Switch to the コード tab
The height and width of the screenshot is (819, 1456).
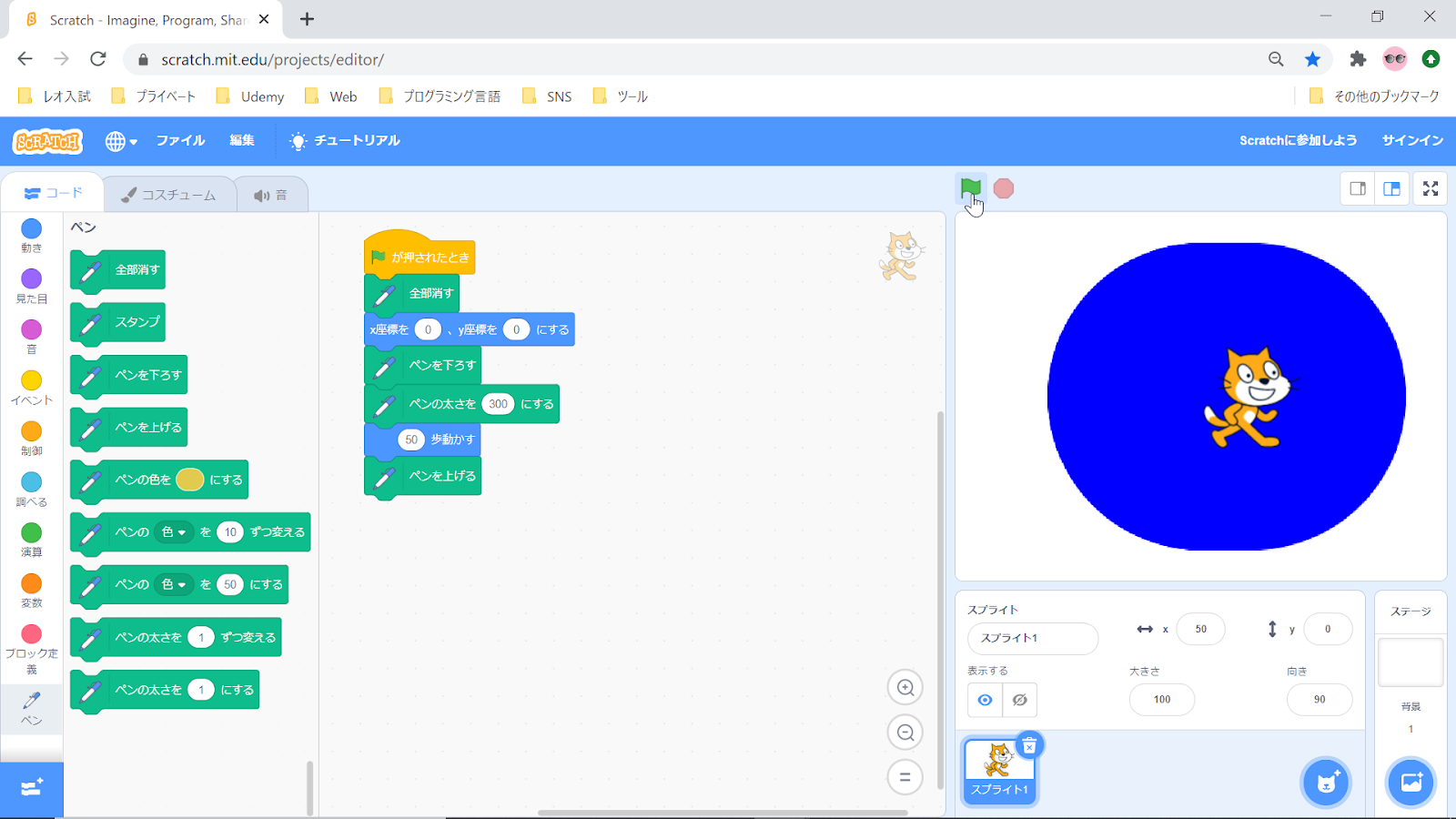[53, 193]
